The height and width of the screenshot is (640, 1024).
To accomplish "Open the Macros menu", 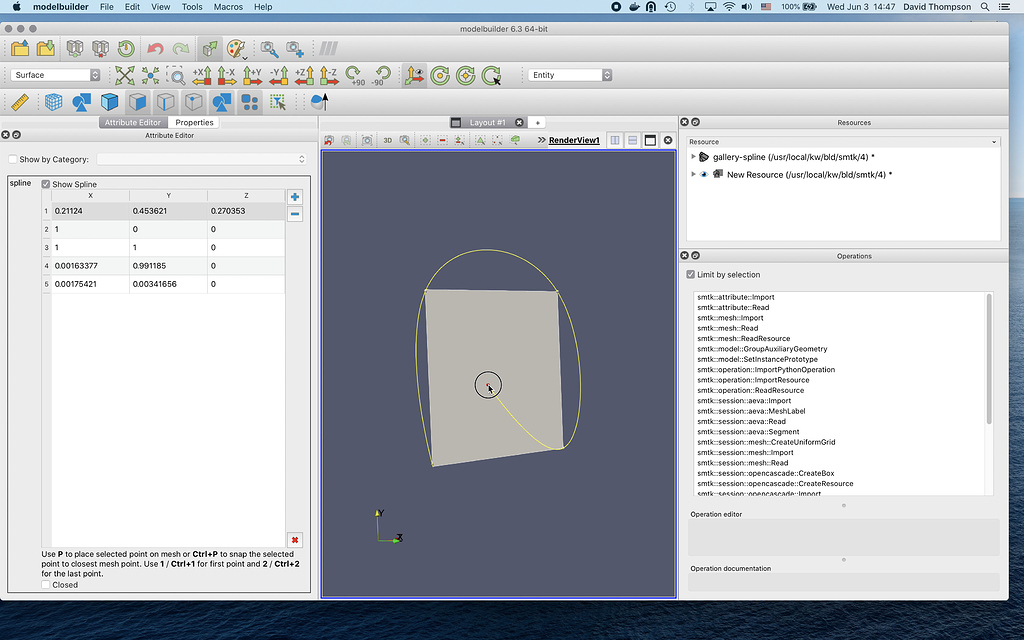I will tap(228, 7).
